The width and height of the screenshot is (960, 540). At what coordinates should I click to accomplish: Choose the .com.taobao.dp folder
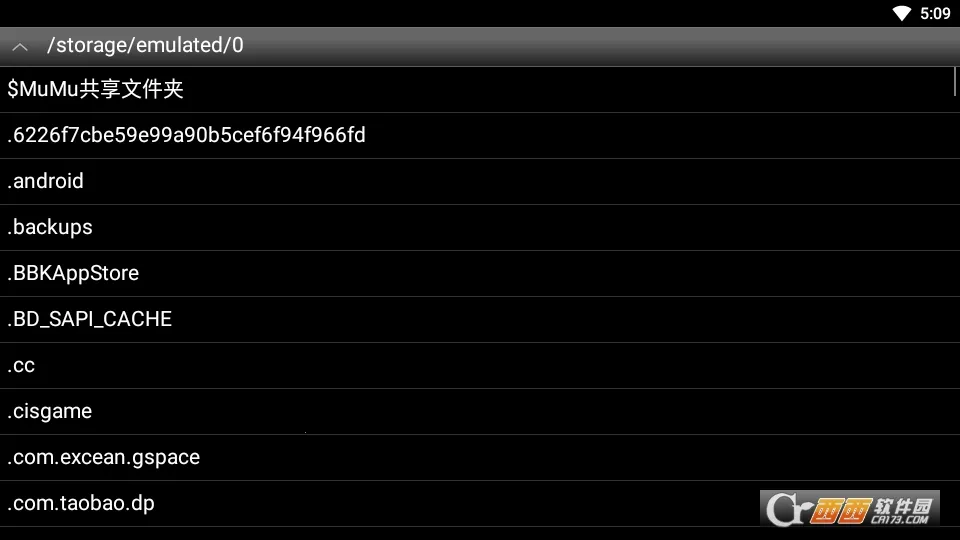point(480,503)
